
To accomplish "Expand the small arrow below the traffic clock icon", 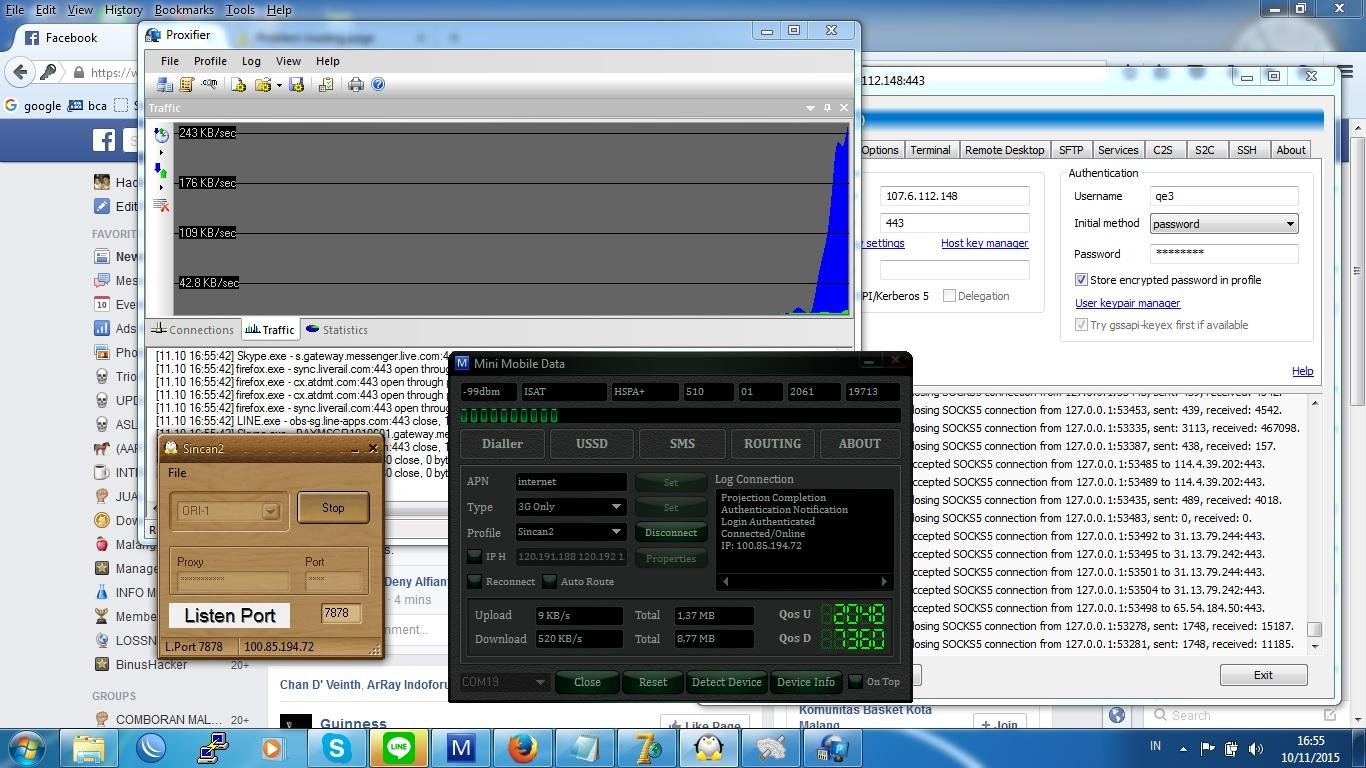I will click(x=161, y=153).
